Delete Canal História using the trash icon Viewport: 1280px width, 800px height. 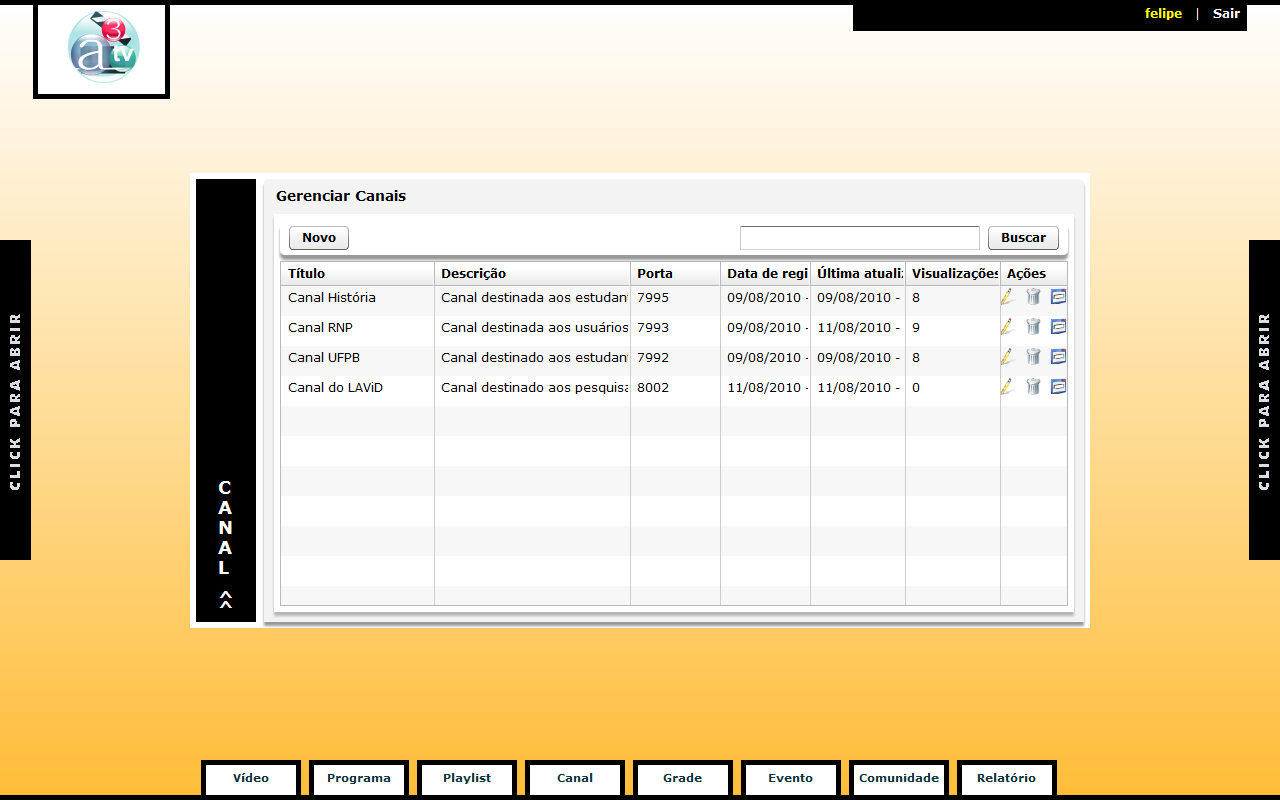(x=1033, y=297)
